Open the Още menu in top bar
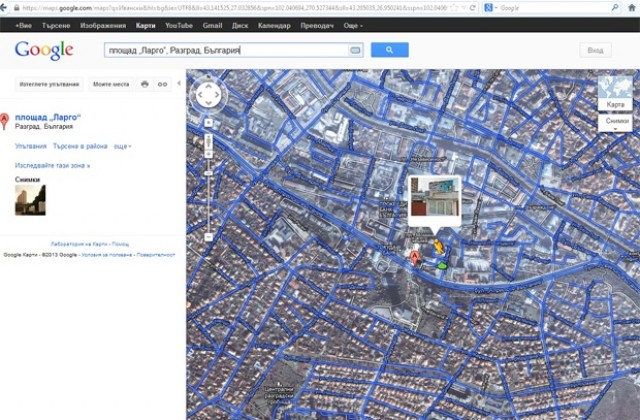The image size is (640, 420). pos(353,25)
